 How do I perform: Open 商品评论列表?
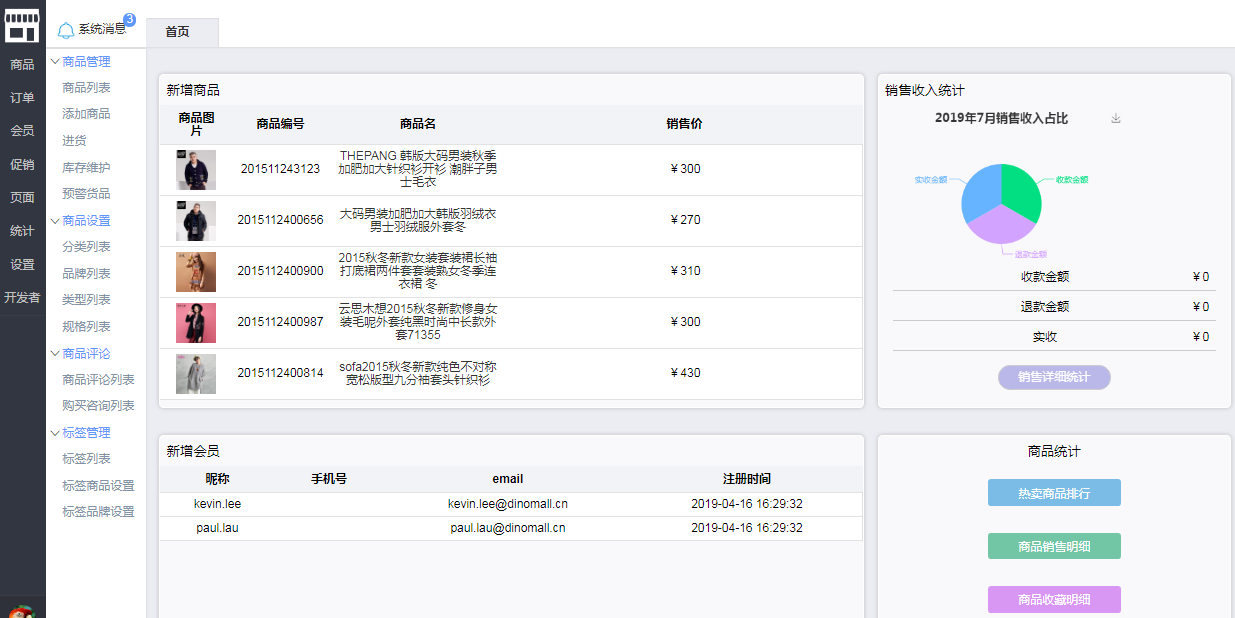point(98,380)
